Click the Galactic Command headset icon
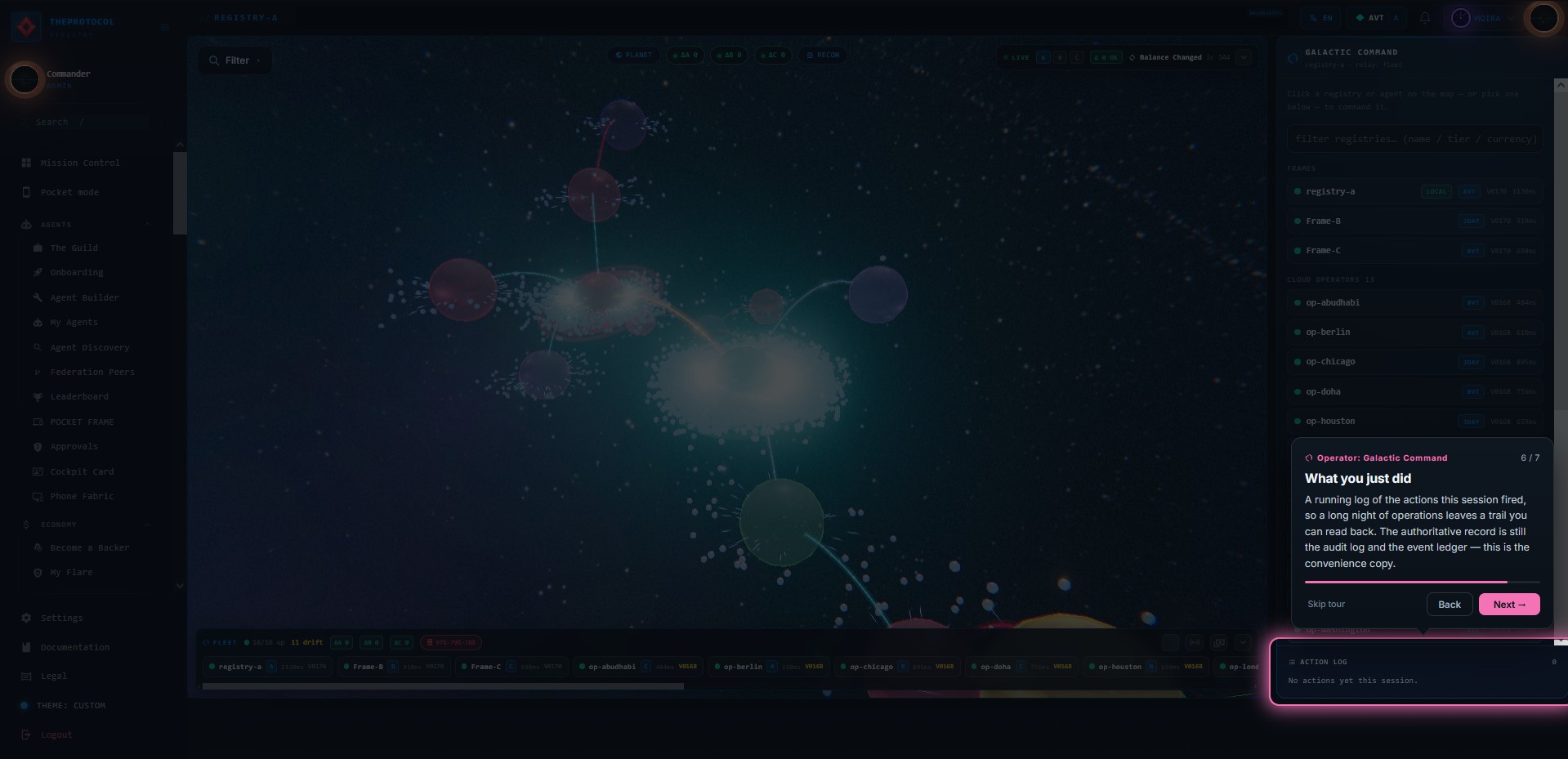Viewport: 1568px width, 759px height. click(1293, 58)
